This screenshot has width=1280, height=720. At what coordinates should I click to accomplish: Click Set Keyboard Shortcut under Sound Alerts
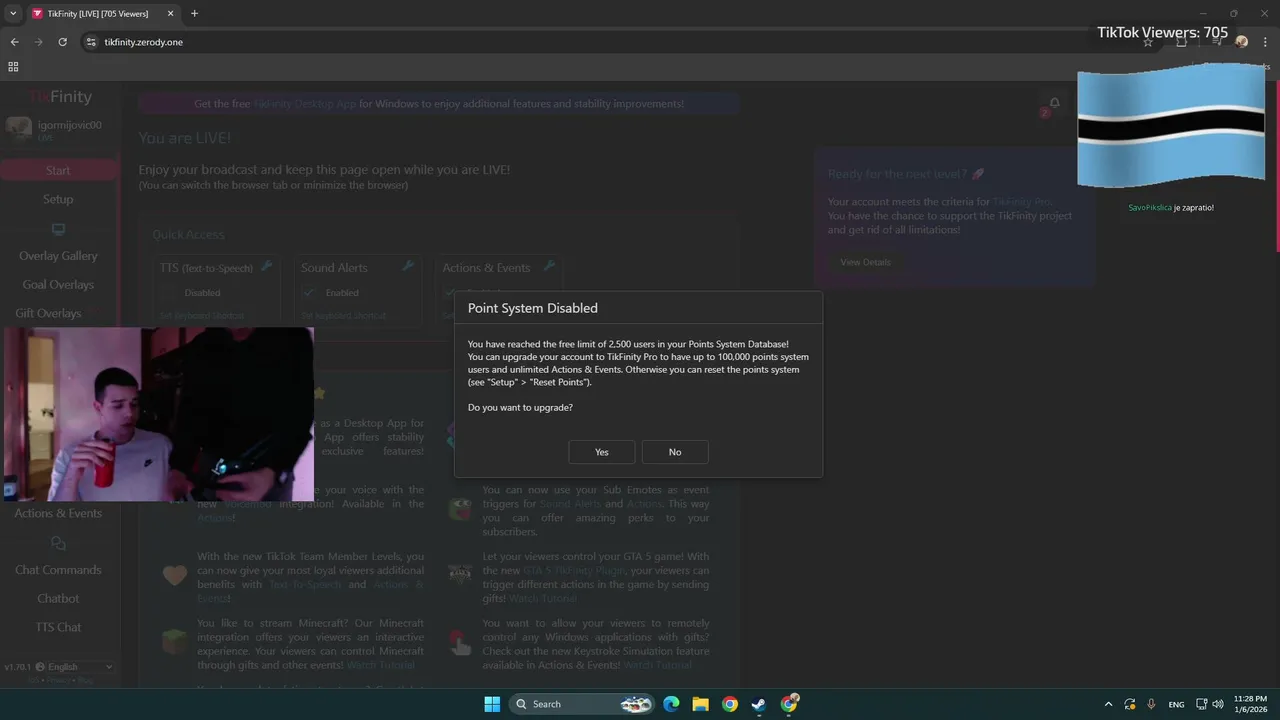click(x=343, y=315)
